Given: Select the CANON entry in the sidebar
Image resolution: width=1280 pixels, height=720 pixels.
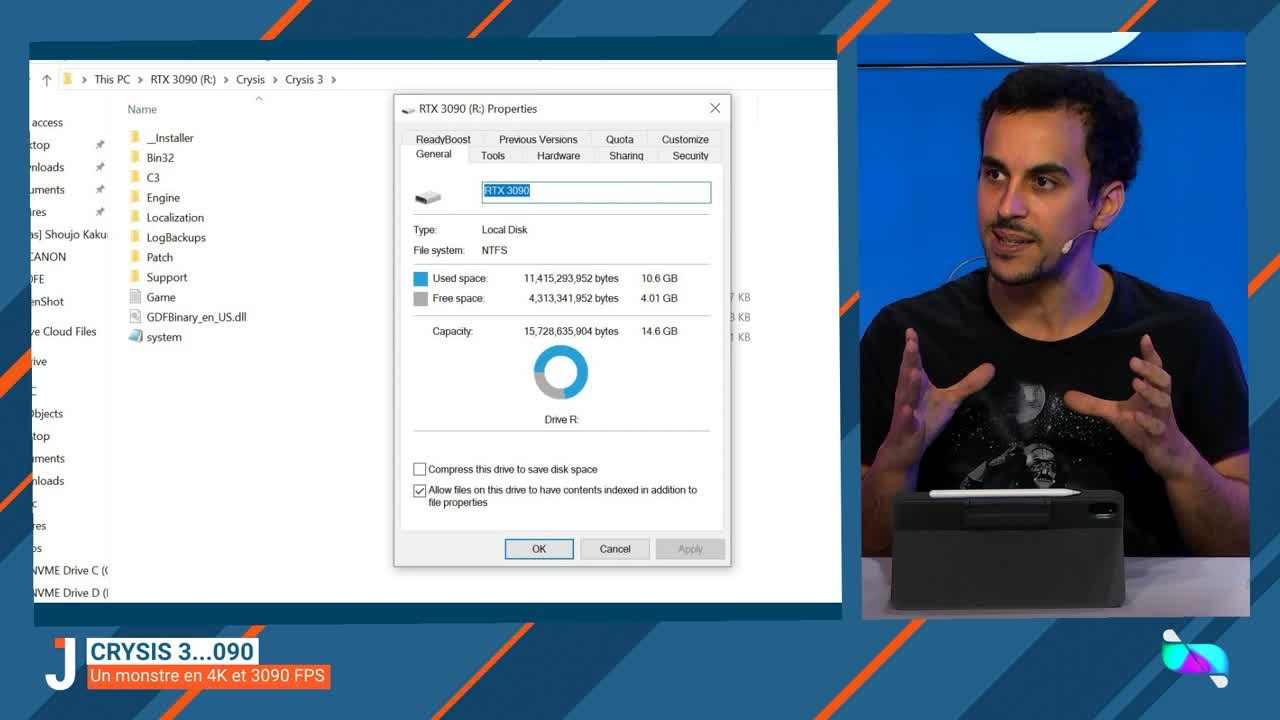Looking at the screenshot, I should click(48, 257).
